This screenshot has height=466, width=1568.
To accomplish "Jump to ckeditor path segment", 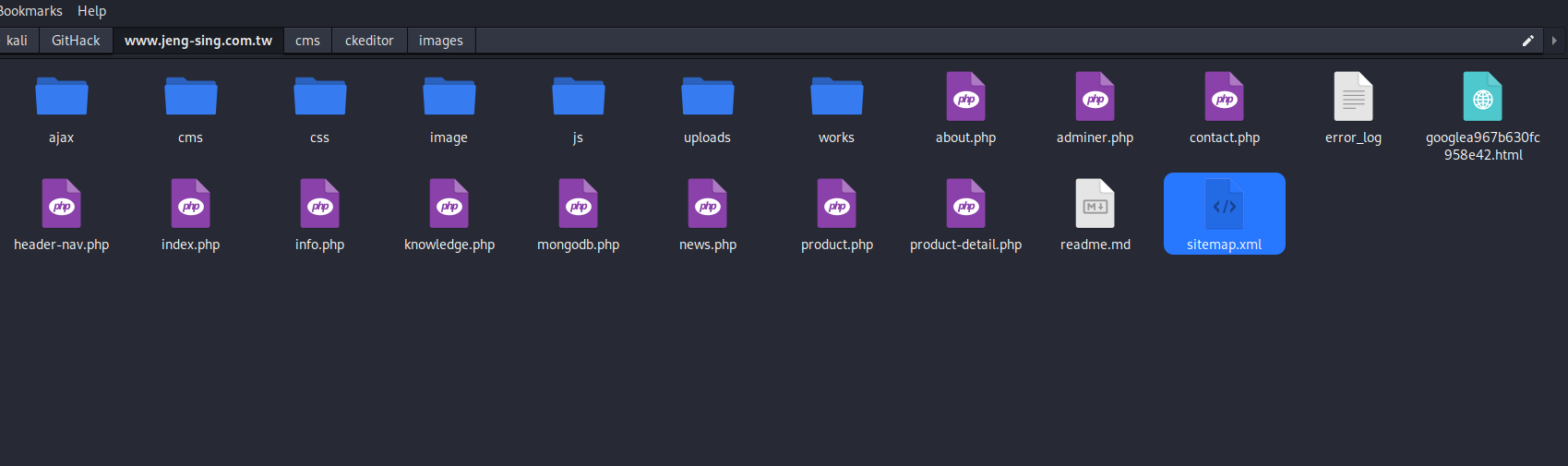I will (x=369, y=41).
